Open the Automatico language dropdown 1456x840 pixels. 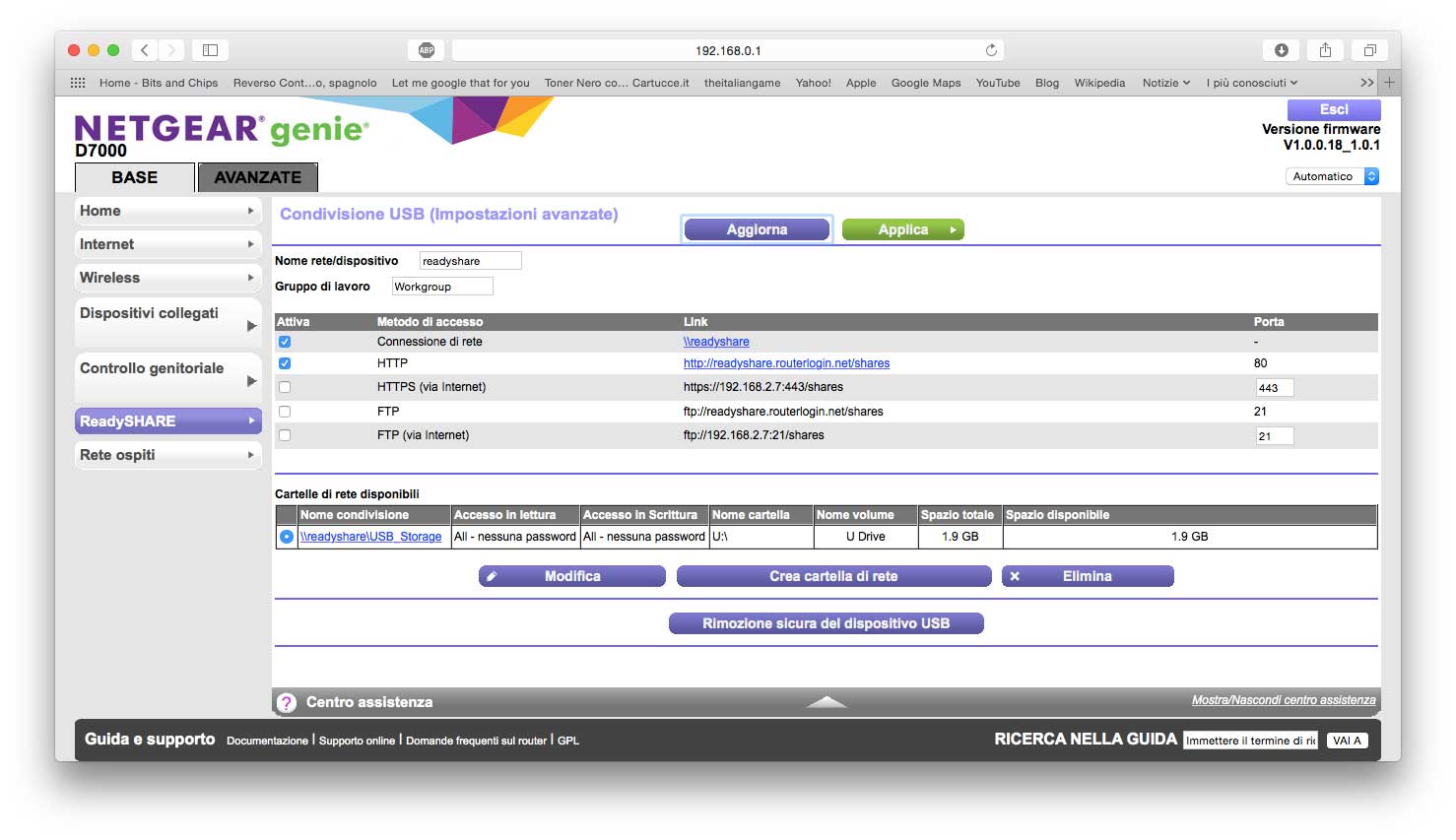[1332, 176]
